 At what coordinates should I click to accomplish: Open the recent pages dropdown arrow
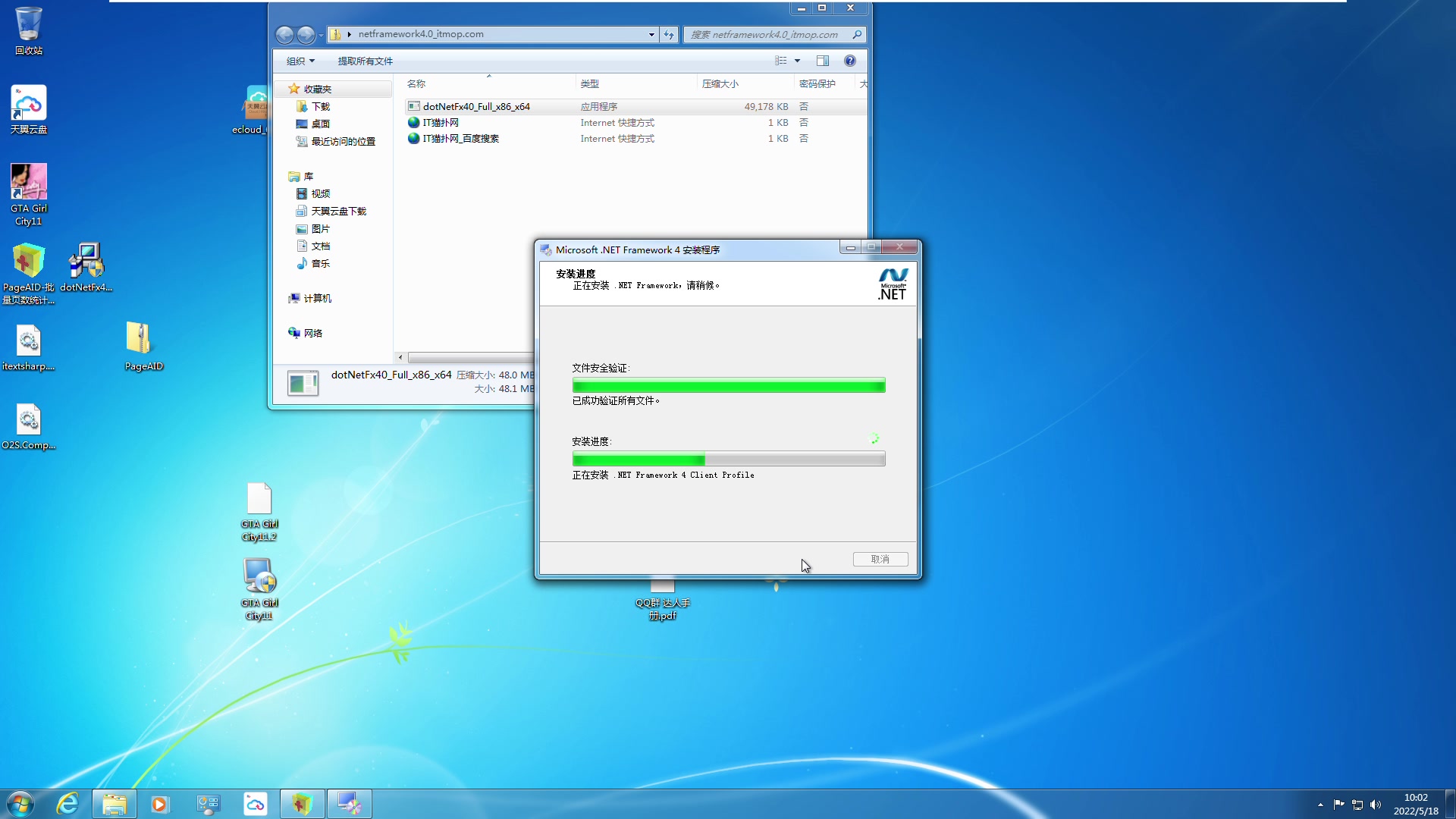[x=321, y=35]
